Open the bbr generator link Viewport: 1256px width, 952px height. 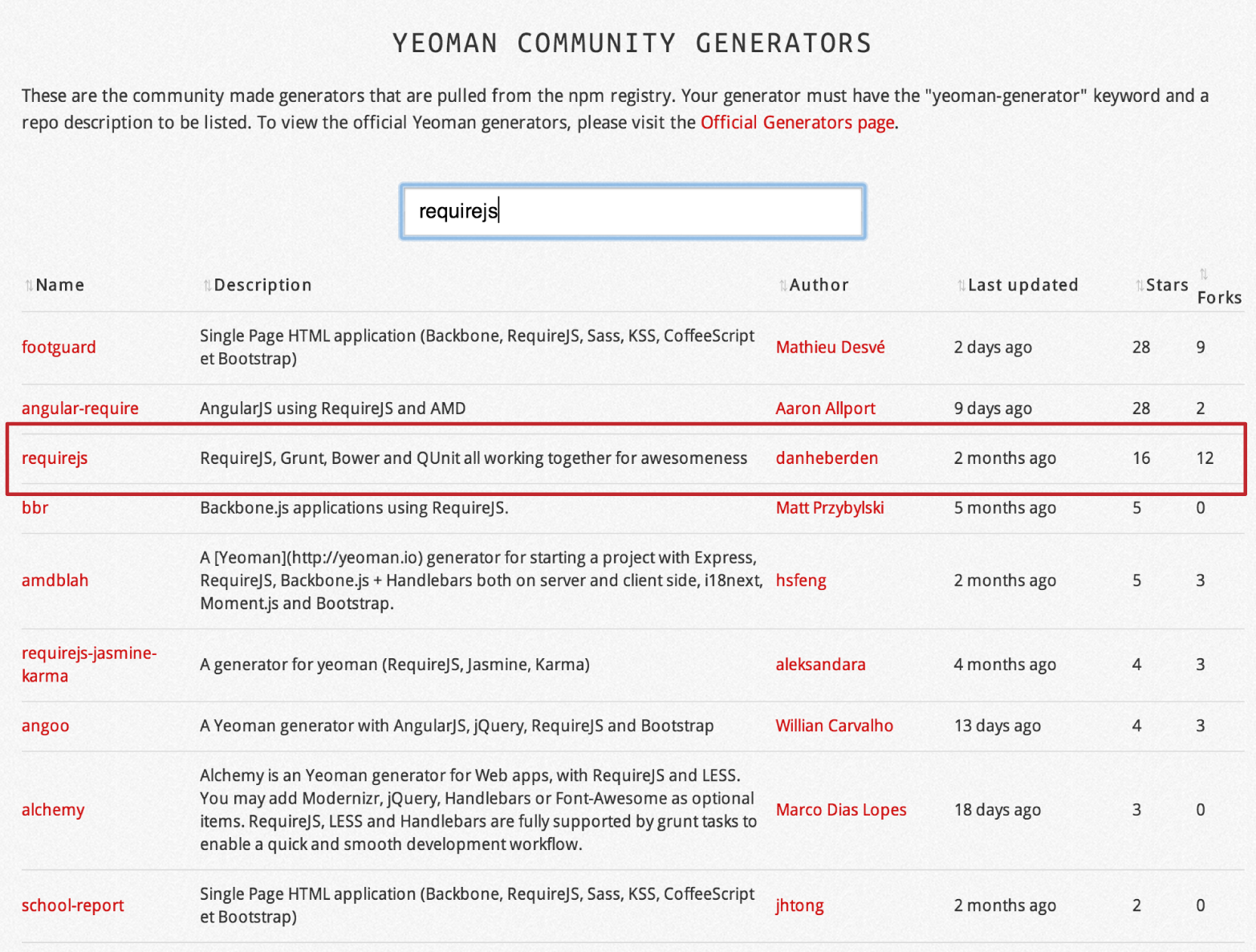[x=35, y=508]
